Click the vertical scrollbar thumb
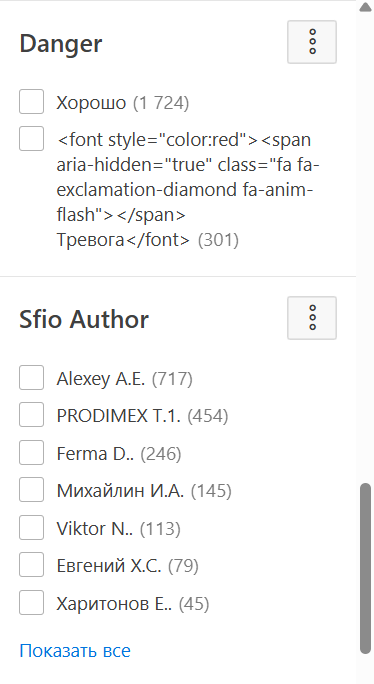Screen dimensions: 374x684 365,568
